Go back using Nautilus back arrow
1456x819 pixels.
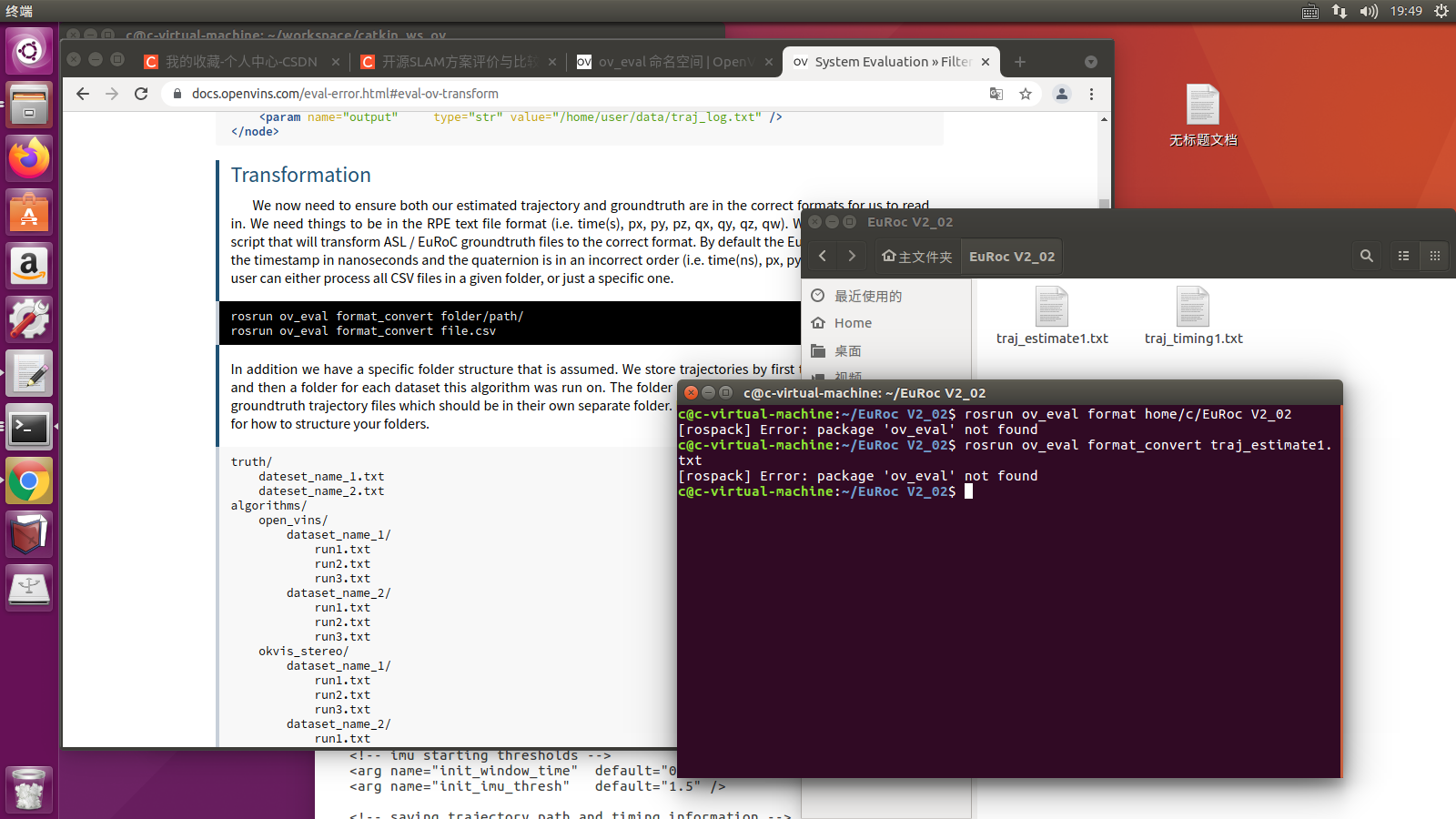tap(822, 256)
